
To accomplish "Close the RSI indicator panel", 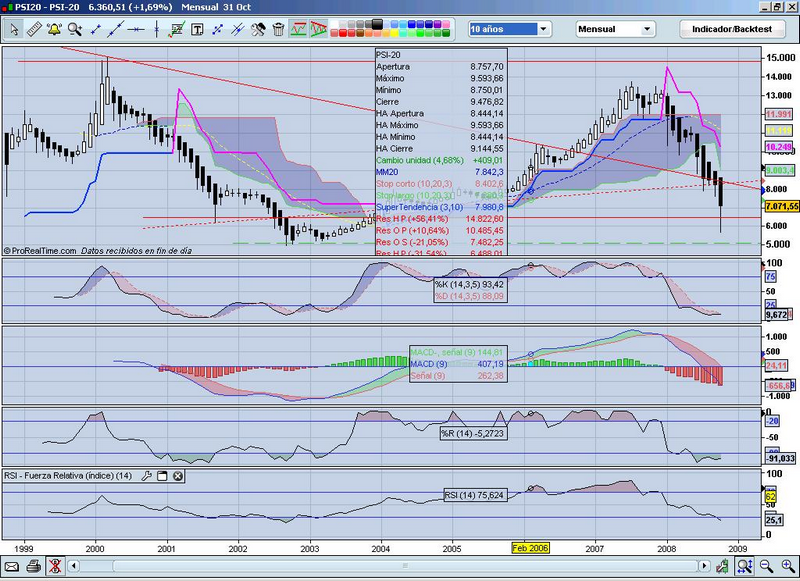I will (x=177, y=476).
